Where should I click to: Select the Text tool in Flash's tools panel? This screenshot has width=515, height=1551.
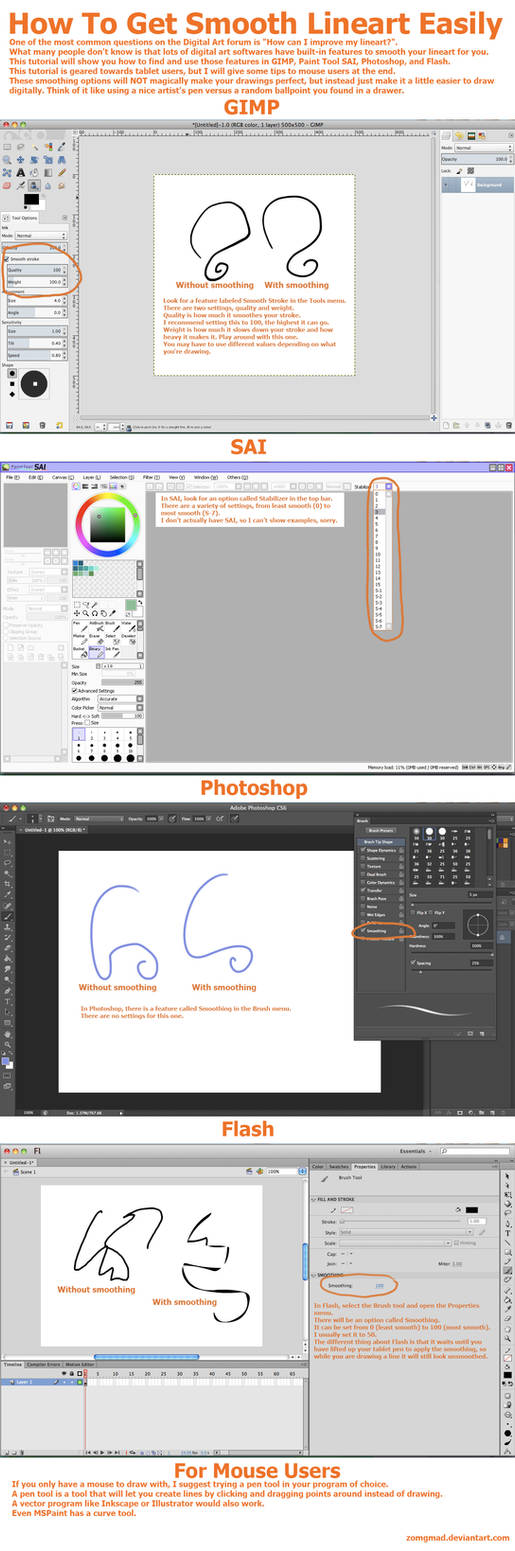tap(508, 1233)
